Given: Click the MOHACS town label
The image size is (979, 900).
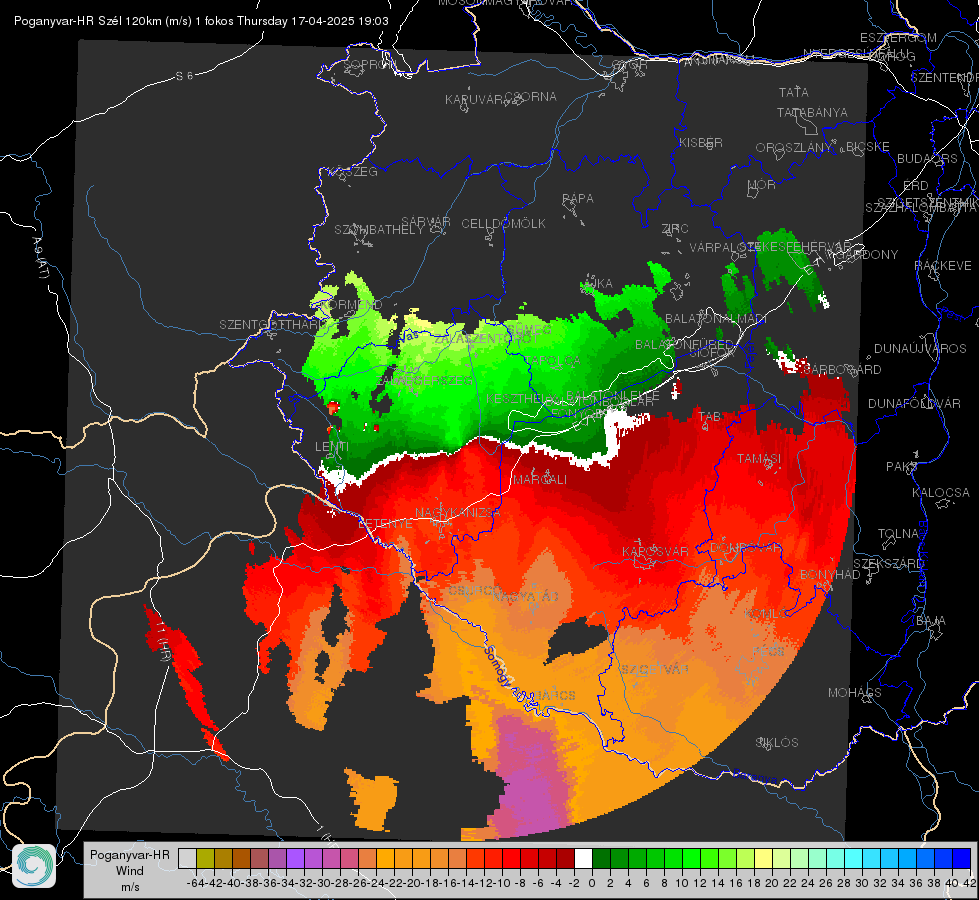Looking at the screenshot, I should coord(854,693).
